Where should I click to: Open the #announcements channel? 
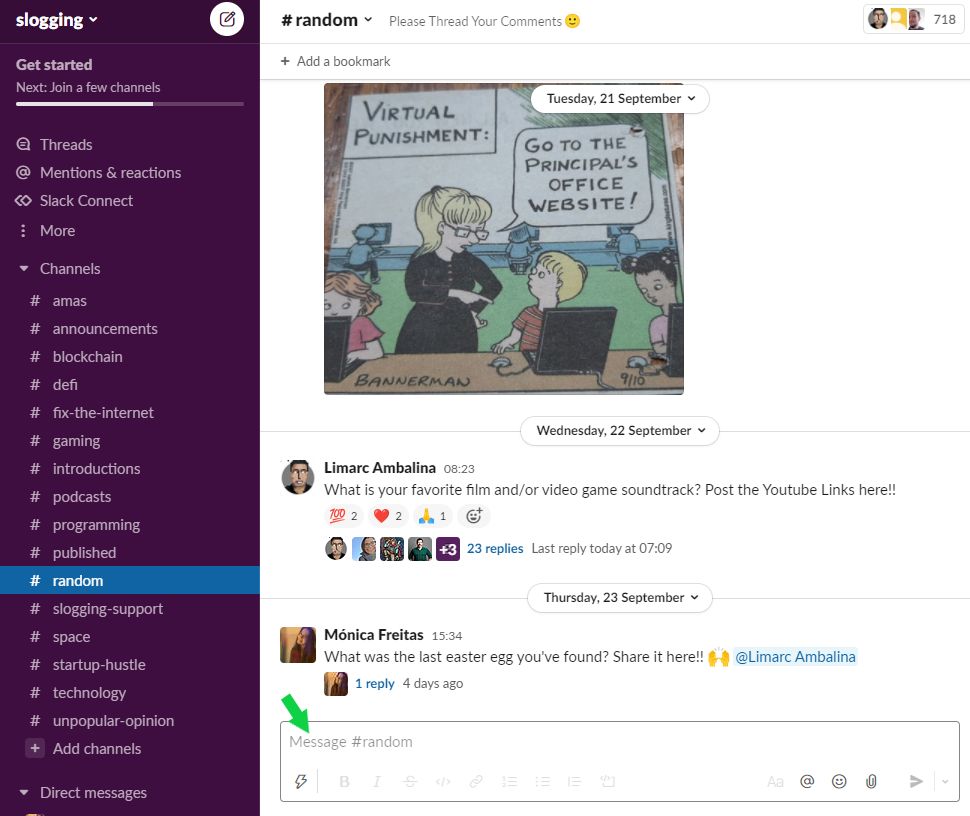click(x=104, y=328)
